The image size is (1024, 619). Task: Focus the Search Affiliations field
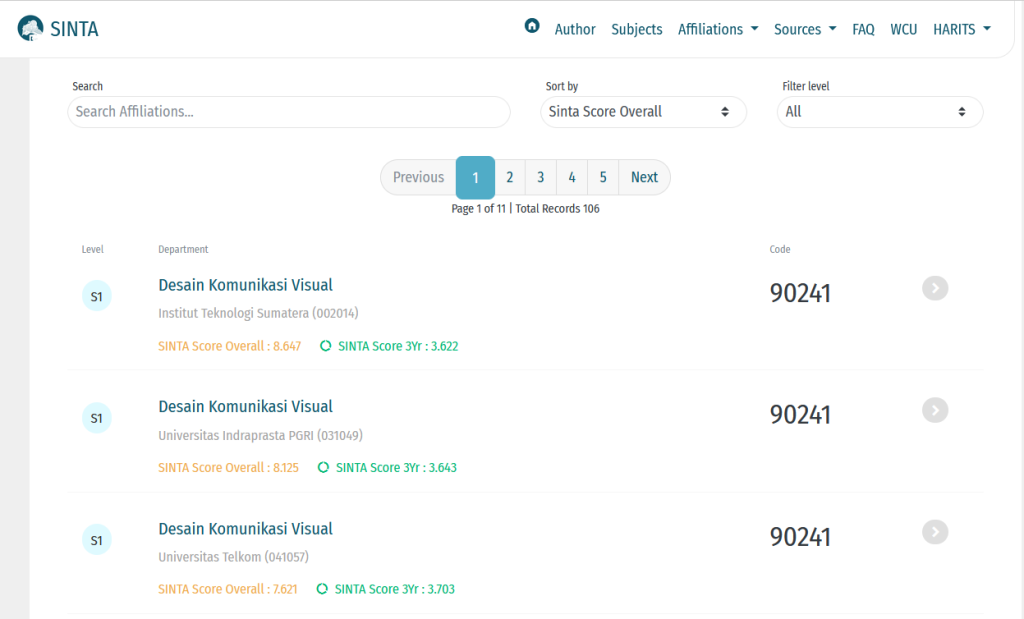point(289,112)
